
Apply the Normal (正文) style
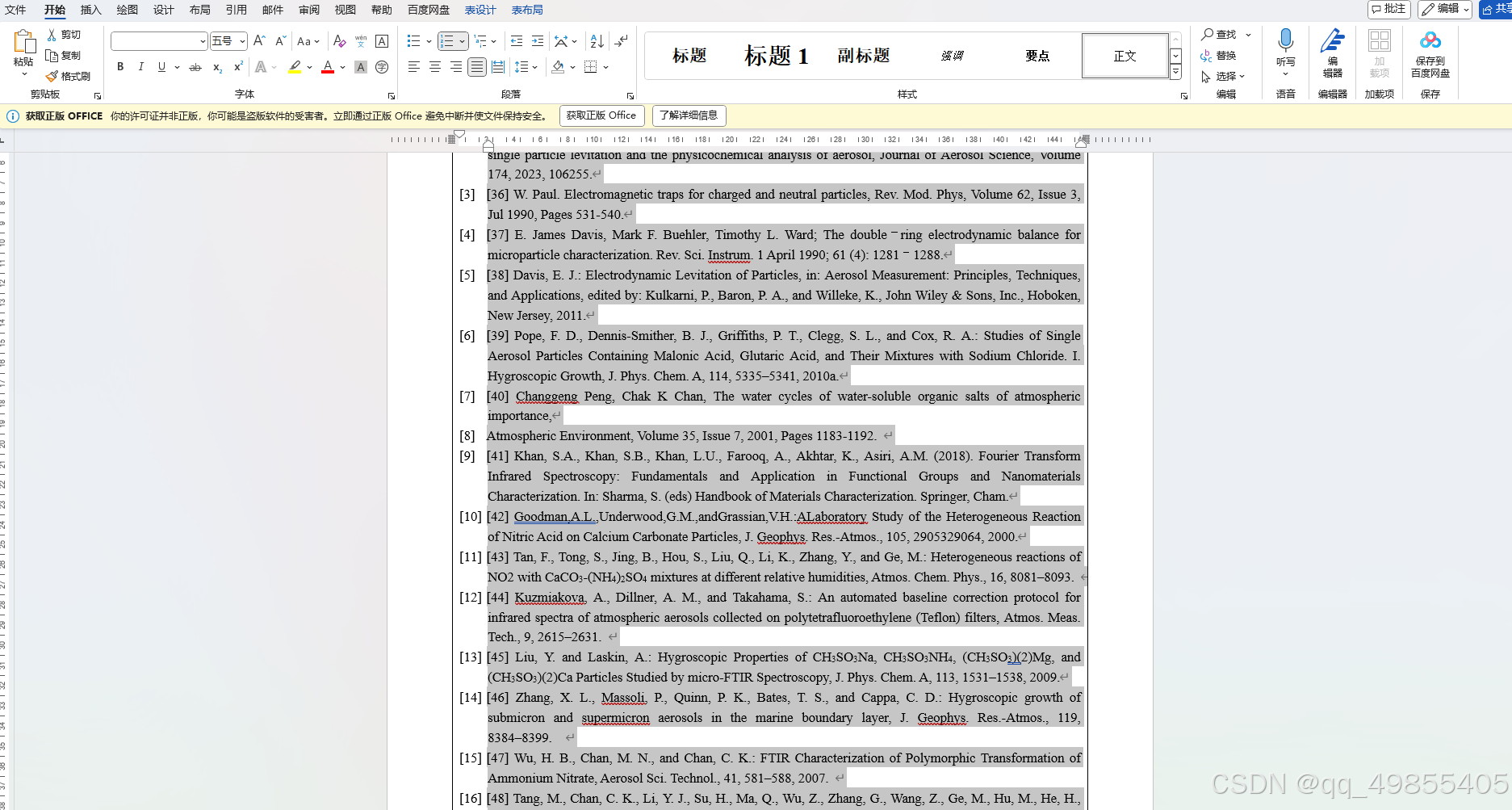[1125, 56]
